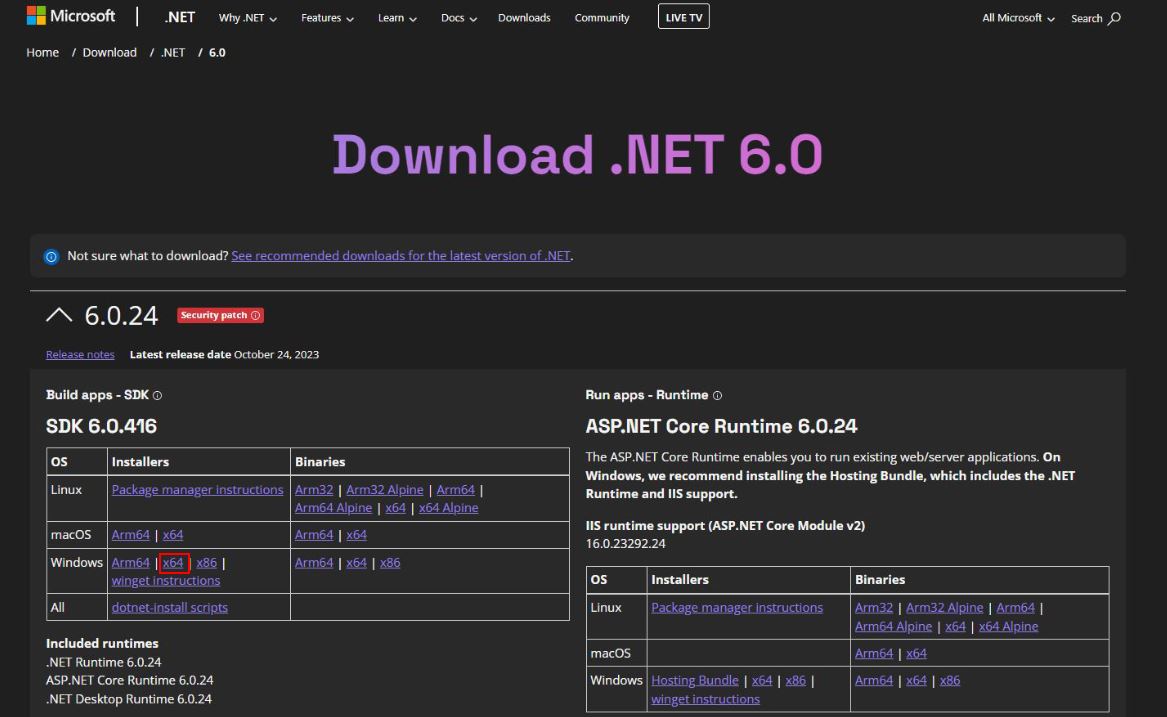Go to Downloads in the top navigation
This screenshot has height=717, width=1167.
coord(524,18)
